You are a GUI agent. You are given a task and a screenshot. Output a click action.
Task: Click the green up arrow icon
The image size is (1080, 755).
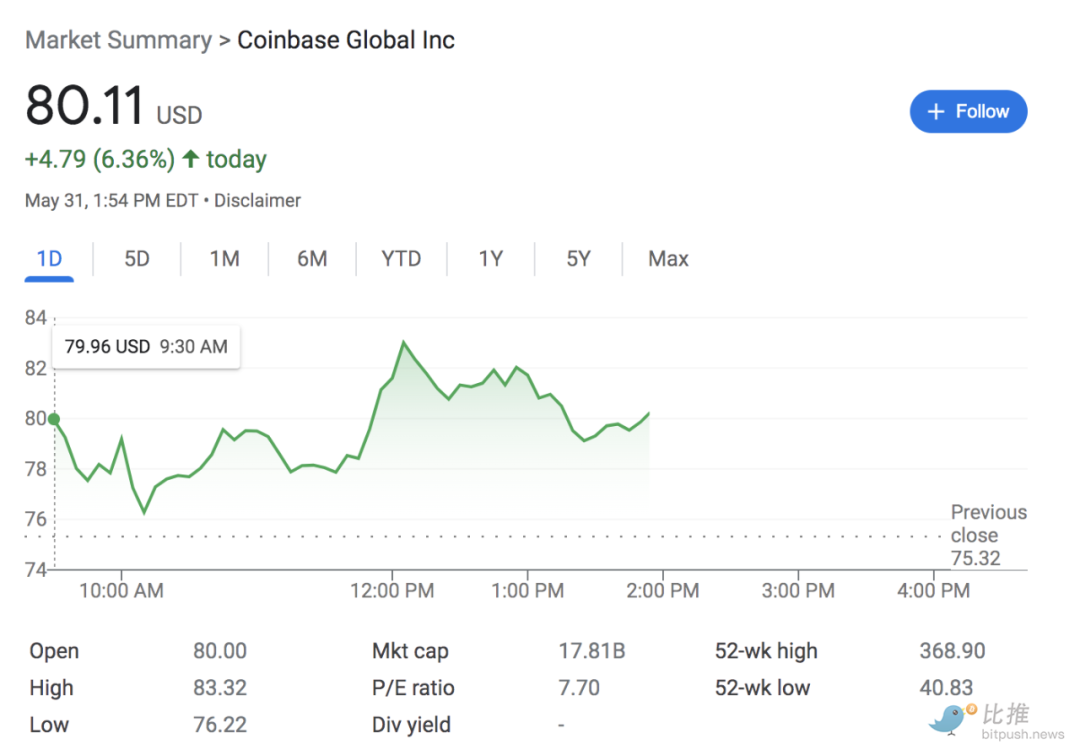(x=190, y=159)
